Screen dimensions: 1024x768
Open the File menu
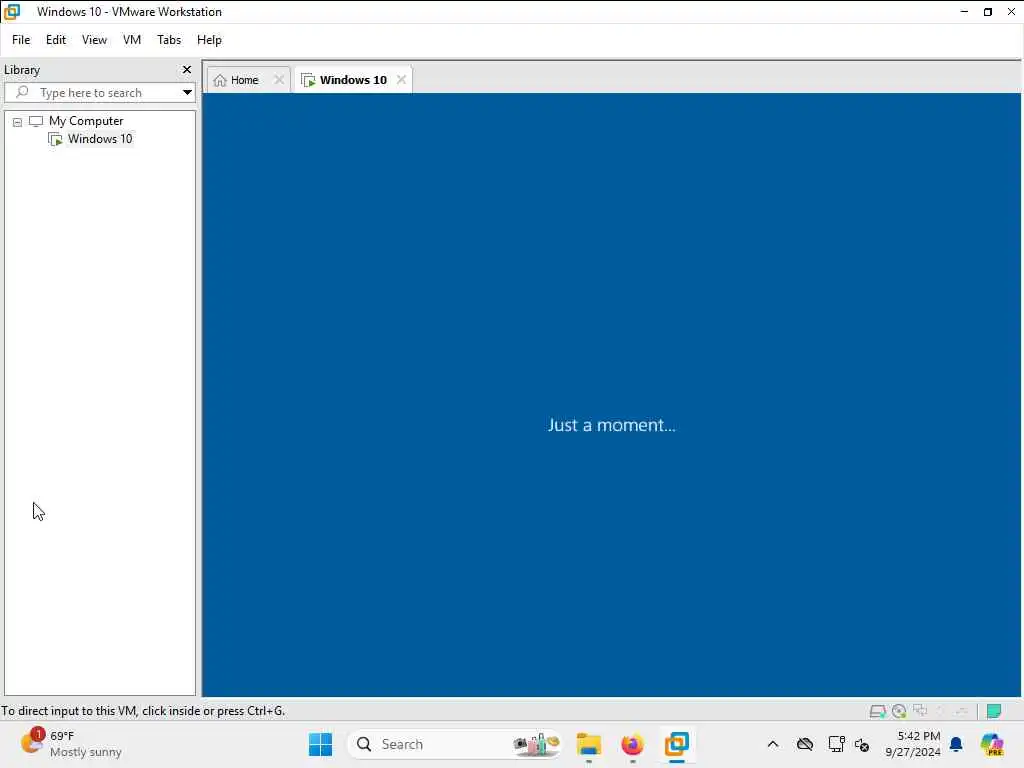click(21, 40)
